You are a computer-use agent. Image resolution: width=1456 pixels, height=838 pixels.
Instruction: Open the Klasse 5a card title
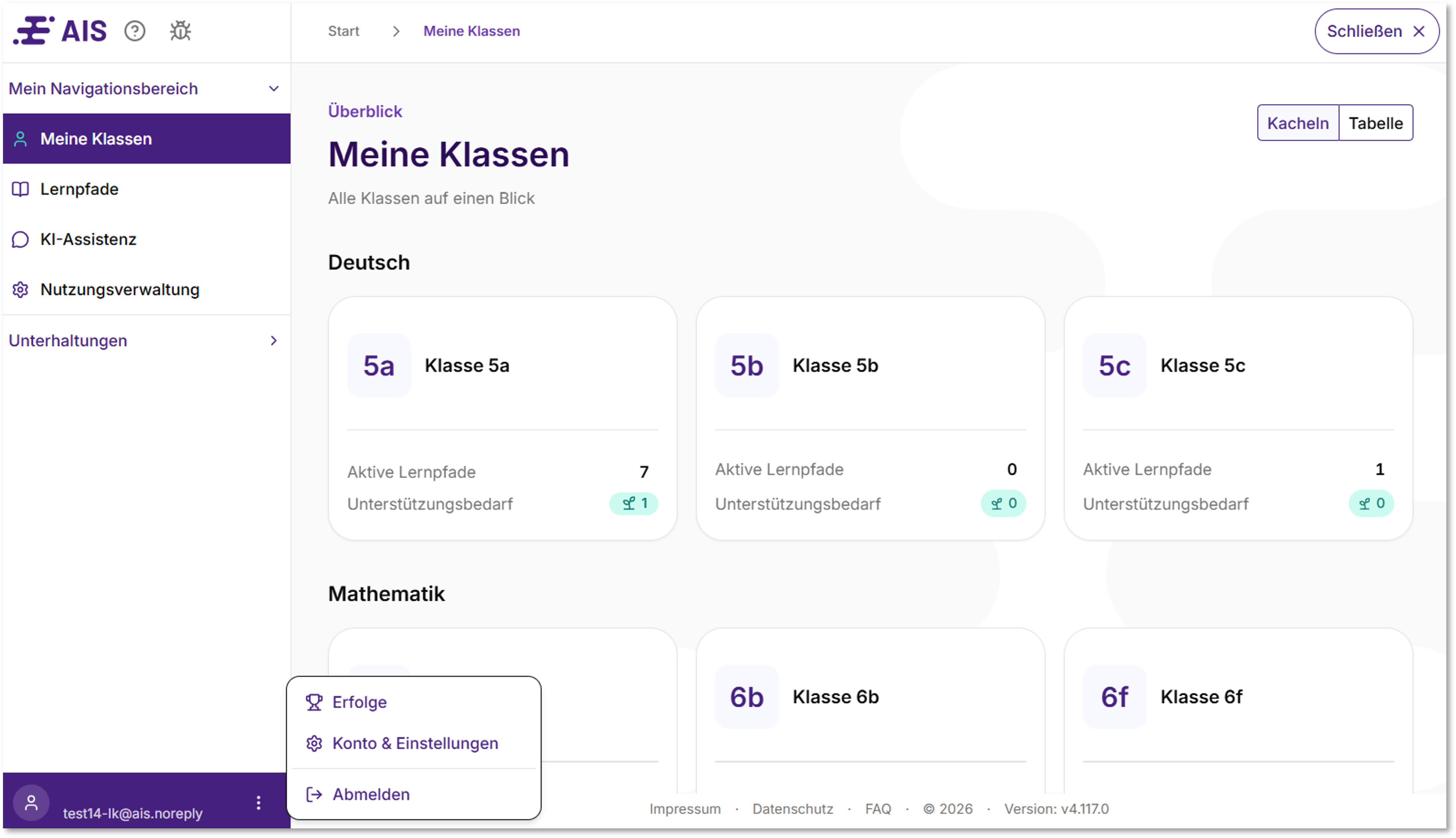467,366
